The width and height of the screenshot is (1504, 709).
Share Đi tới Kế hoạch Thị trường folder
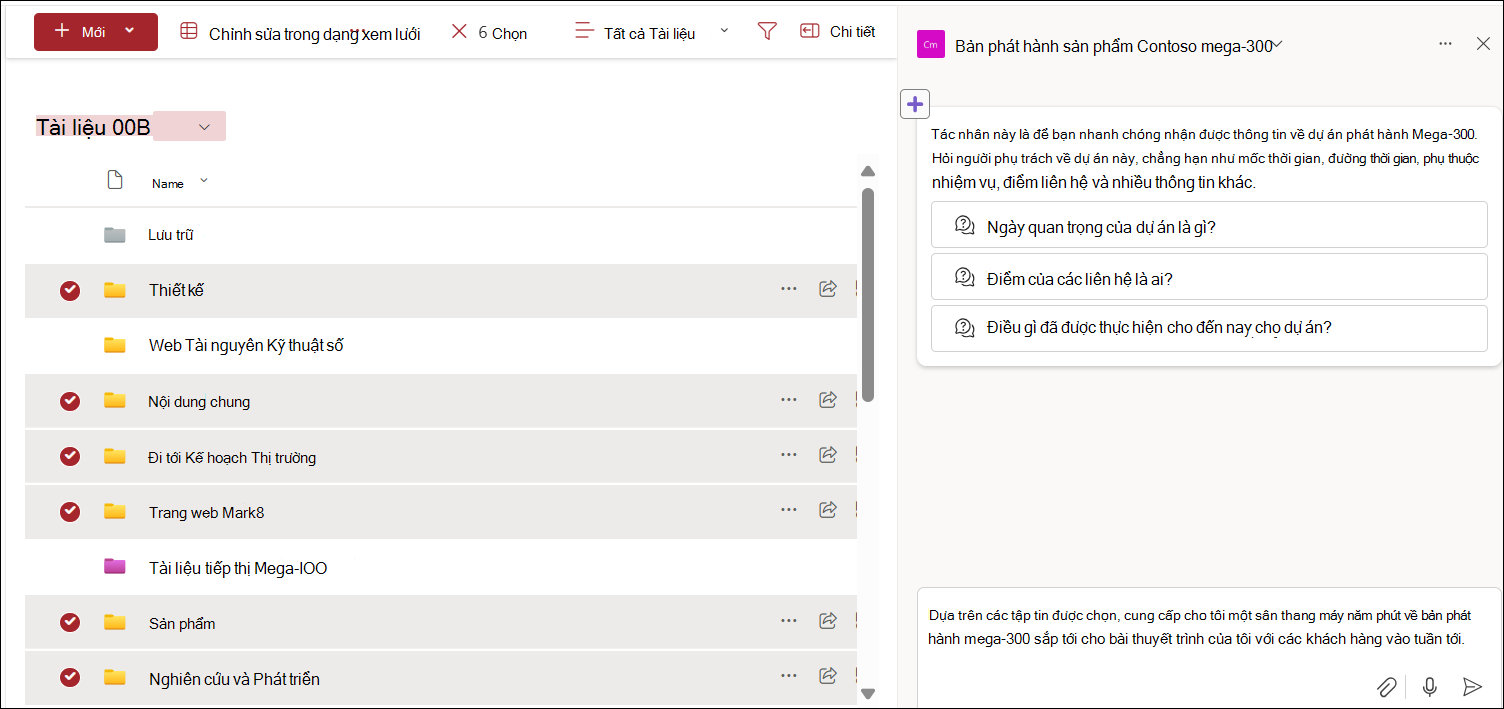[828, 455]
